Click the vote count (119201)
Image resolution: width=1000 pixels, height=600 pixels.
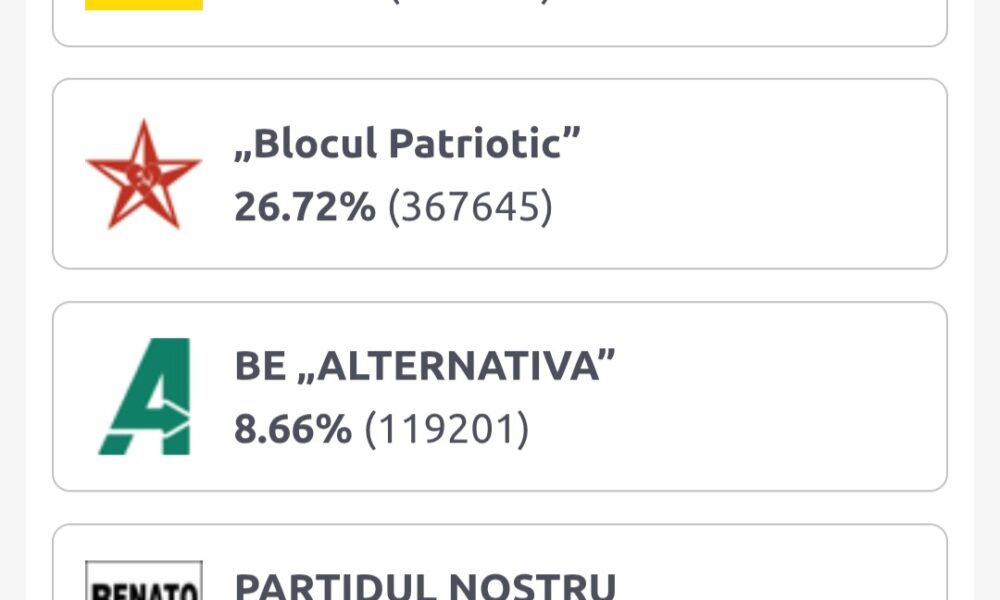446,429
